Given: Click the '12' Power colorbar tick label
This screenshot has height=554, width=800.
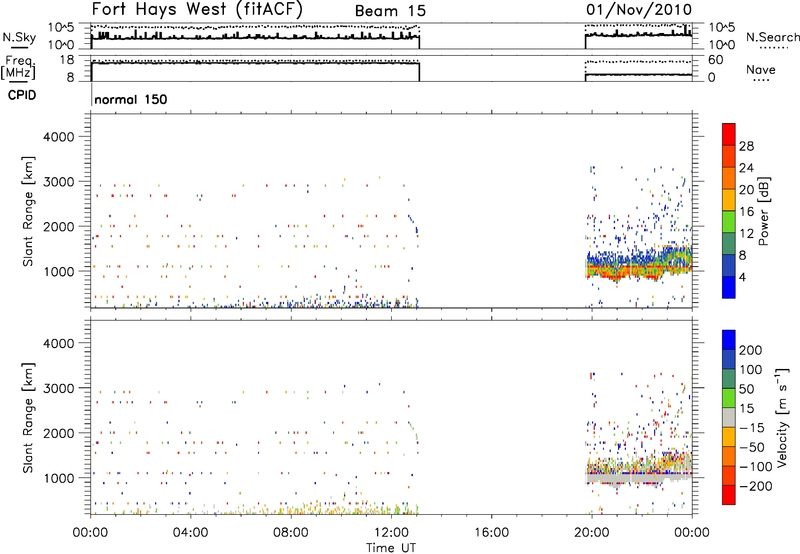Looking at the screenshot, I should (x=746, y=234).
